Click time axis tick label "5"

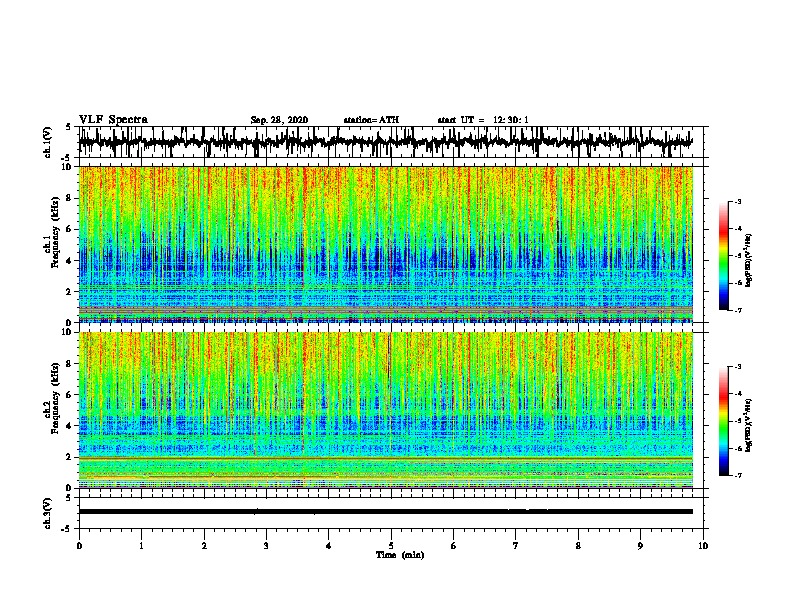click(x=391, y=546)
